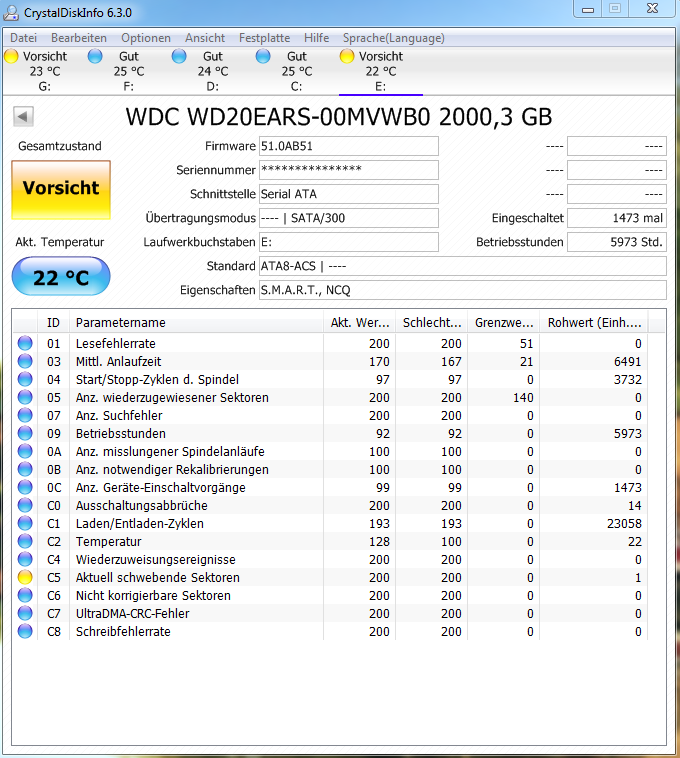
Task: Click status orb of ID 09 Betriebsstunden row
Action: [25, 433]
